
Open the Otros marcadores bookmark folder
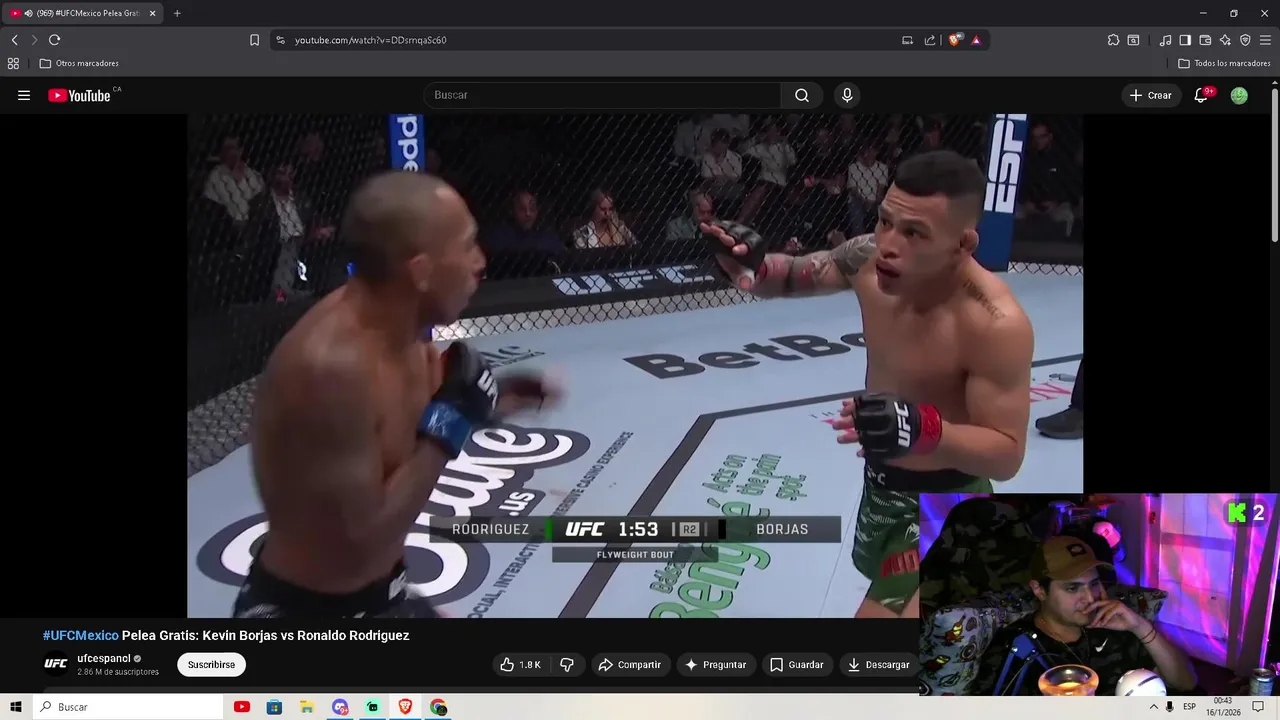79,63
